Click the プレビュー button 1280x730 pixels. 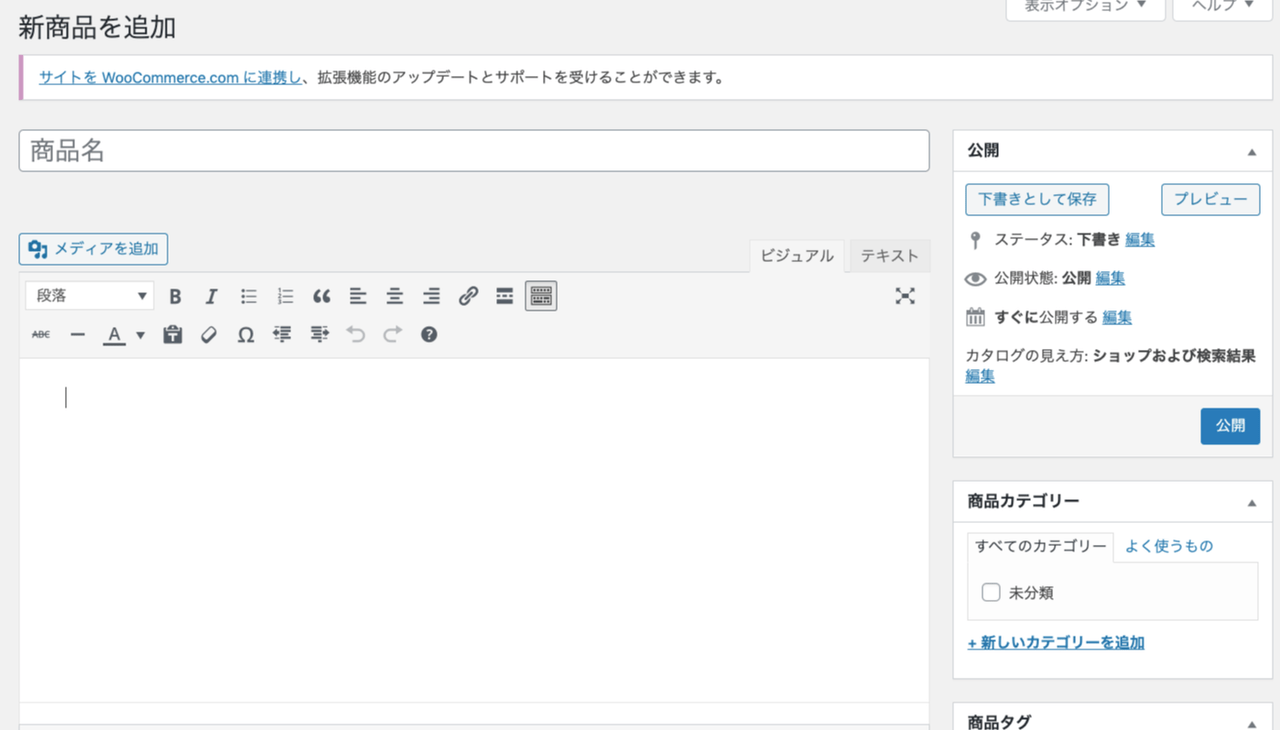(1210, 199)
